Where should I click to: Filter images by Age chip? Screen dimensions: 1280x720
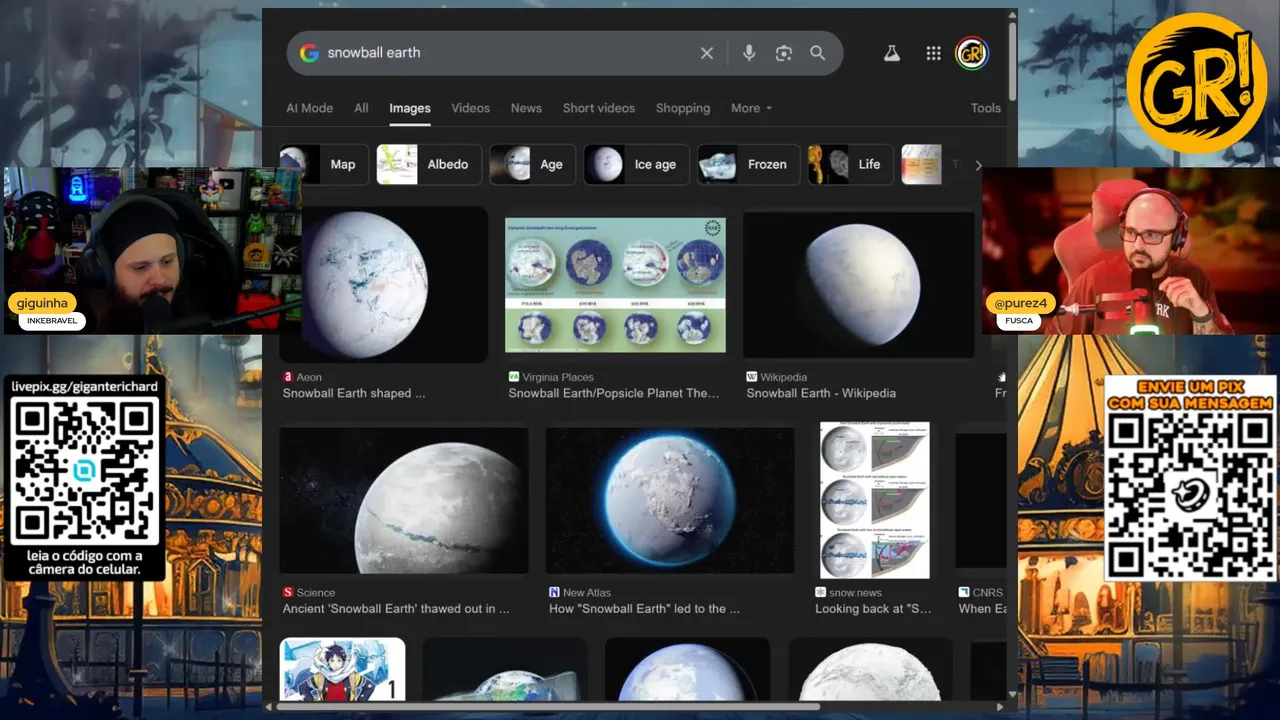532,165
